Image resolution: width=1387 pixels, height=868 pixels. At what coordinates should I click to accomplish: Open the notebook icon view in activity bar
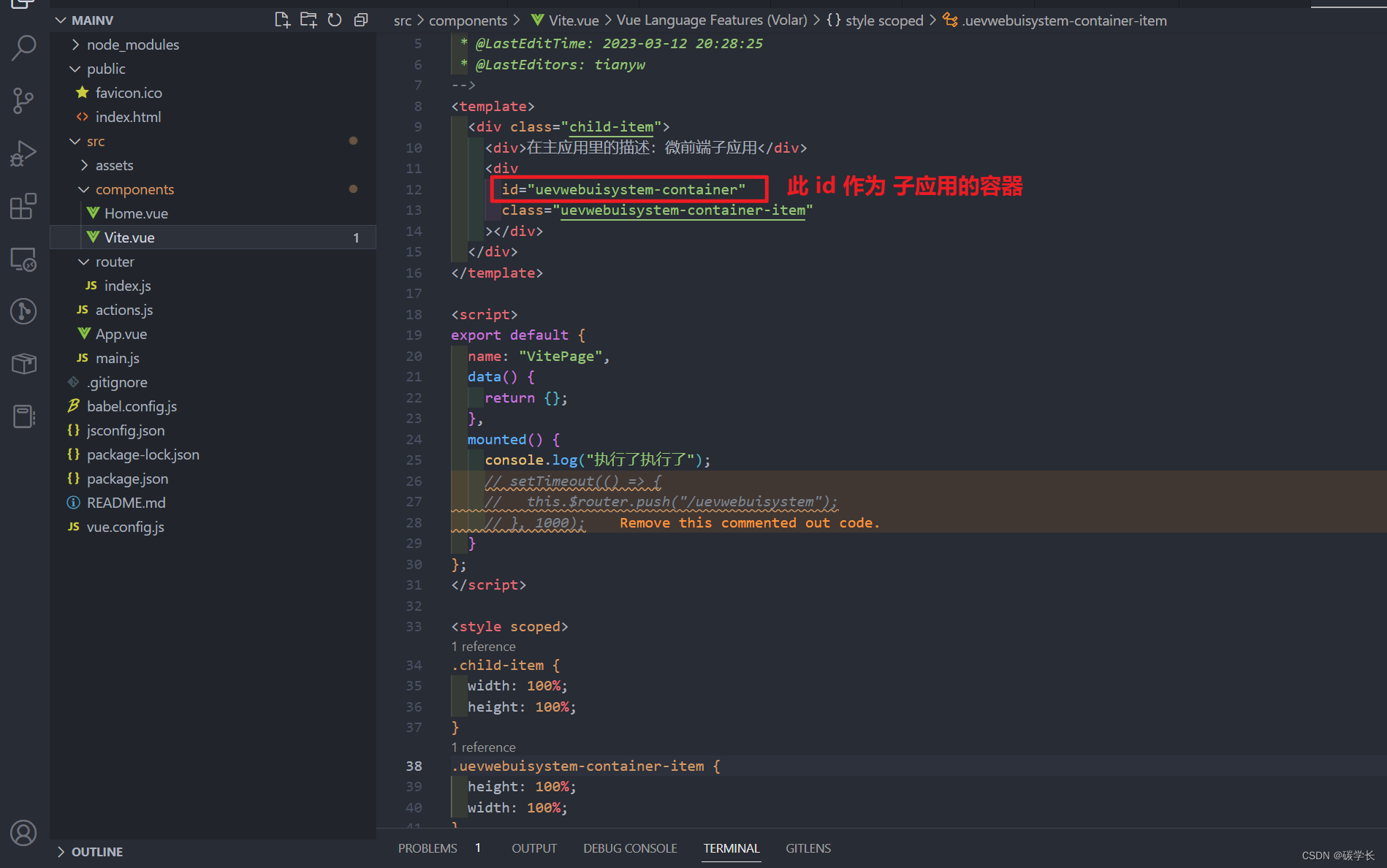(23, 416)
